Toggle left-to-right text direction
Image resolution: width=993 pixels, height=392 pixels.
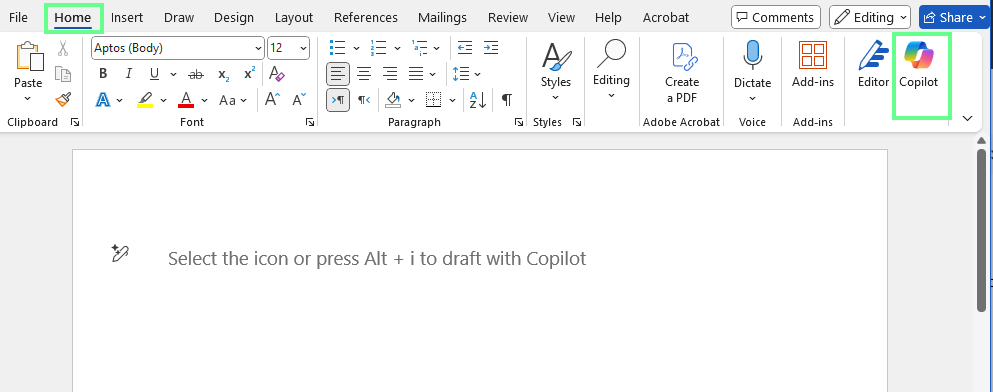pyautogui.click(x=338, y=99)
